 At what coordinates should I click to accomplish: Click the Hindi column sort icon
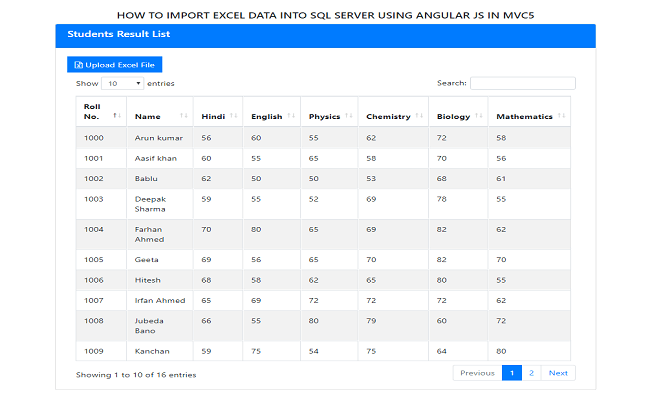(x=234, y=116)
